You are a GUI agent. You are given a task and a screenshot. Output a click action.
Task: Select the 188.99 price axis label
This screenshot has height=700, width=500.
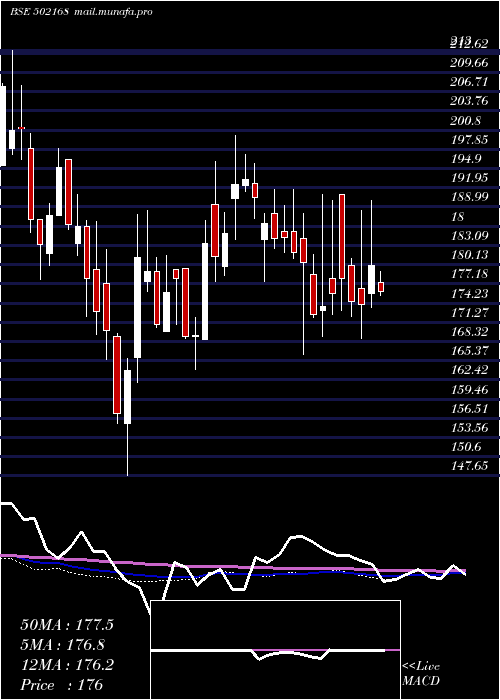click(469, 197)
